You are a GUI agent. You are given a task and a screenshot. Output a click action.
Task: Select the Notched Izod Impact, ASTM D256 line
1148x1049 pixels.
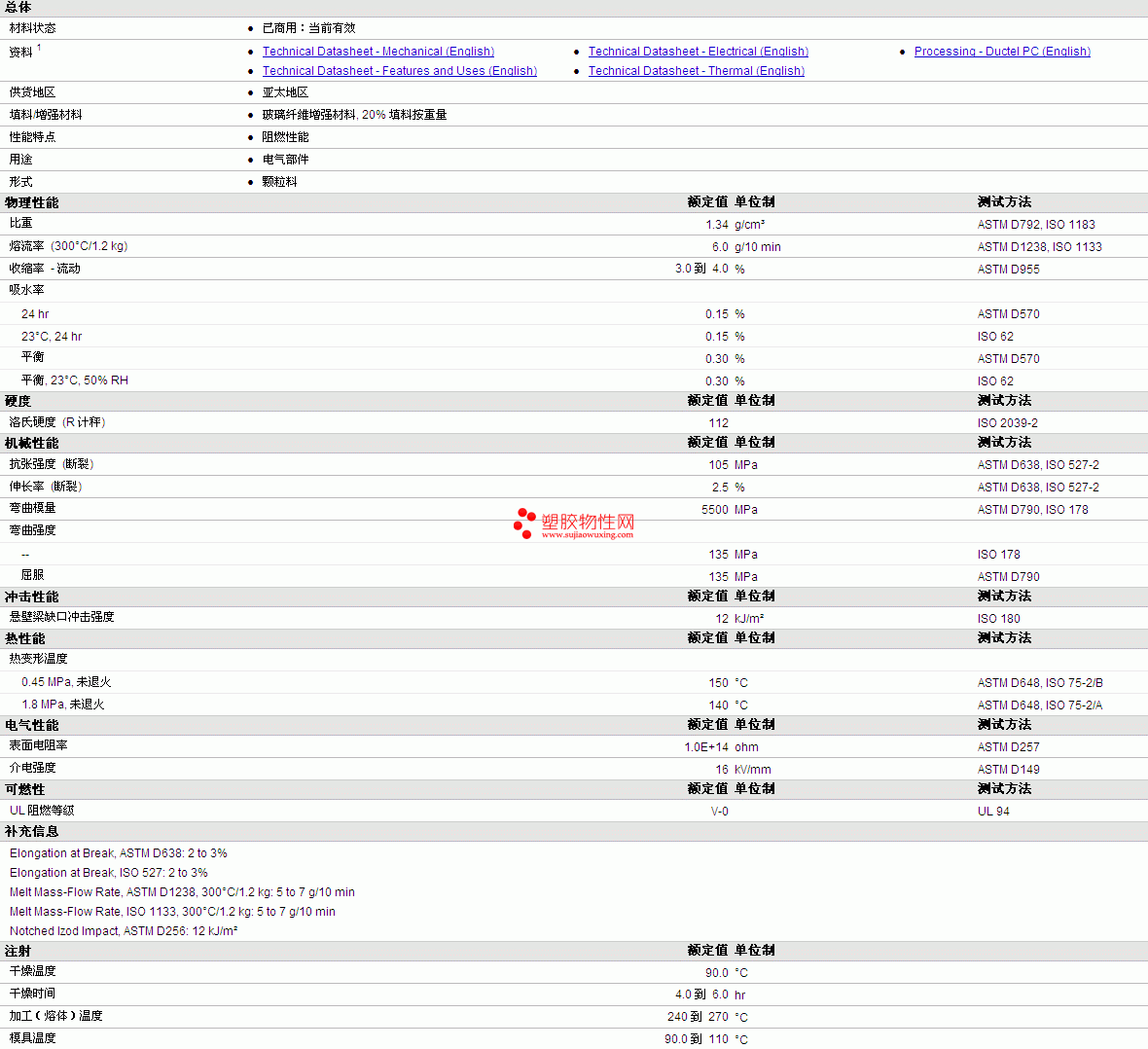click(123, 931)
